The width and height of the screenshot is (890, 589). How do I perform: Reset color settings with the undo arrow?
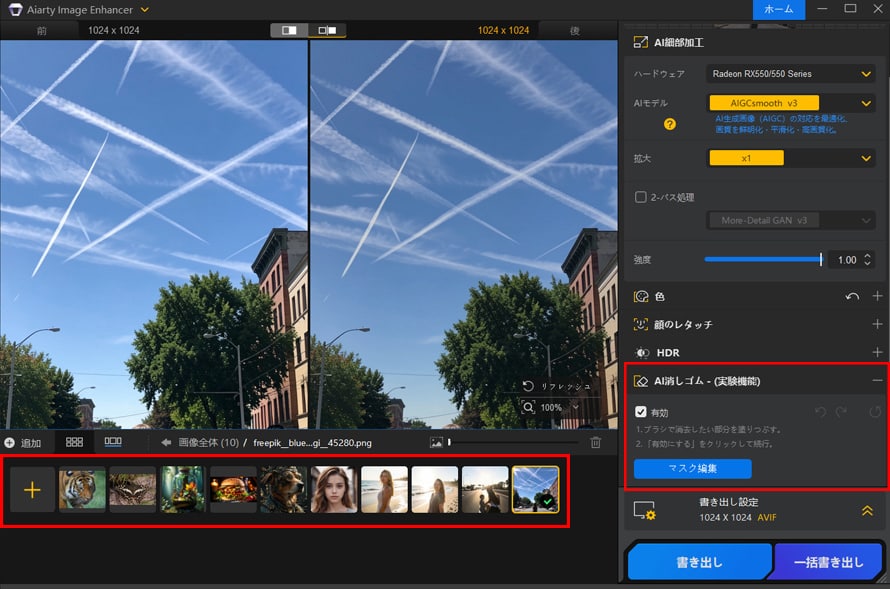tap(851, 297)
